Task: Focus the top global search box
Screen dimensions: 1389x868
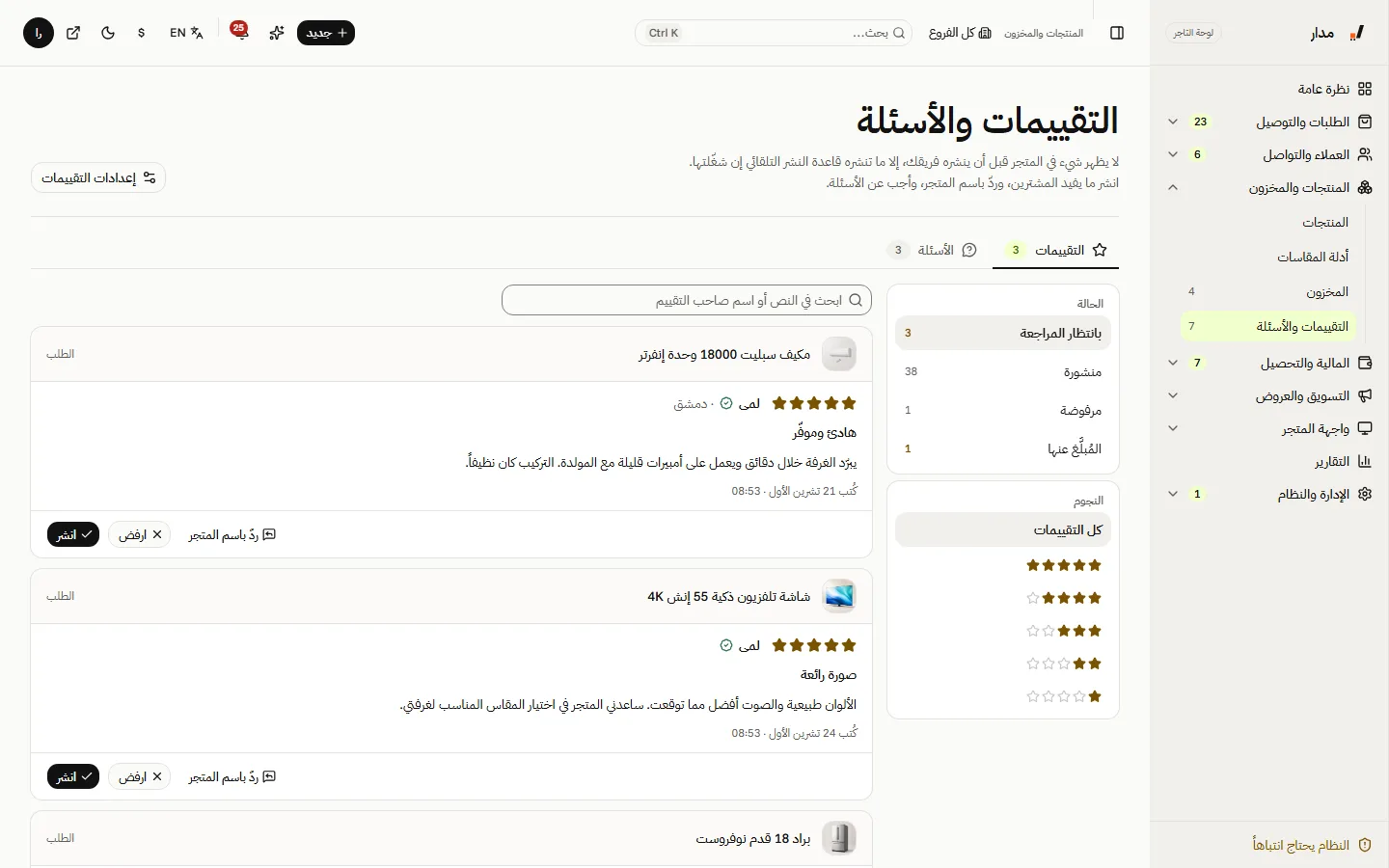Action: point(774,33)
